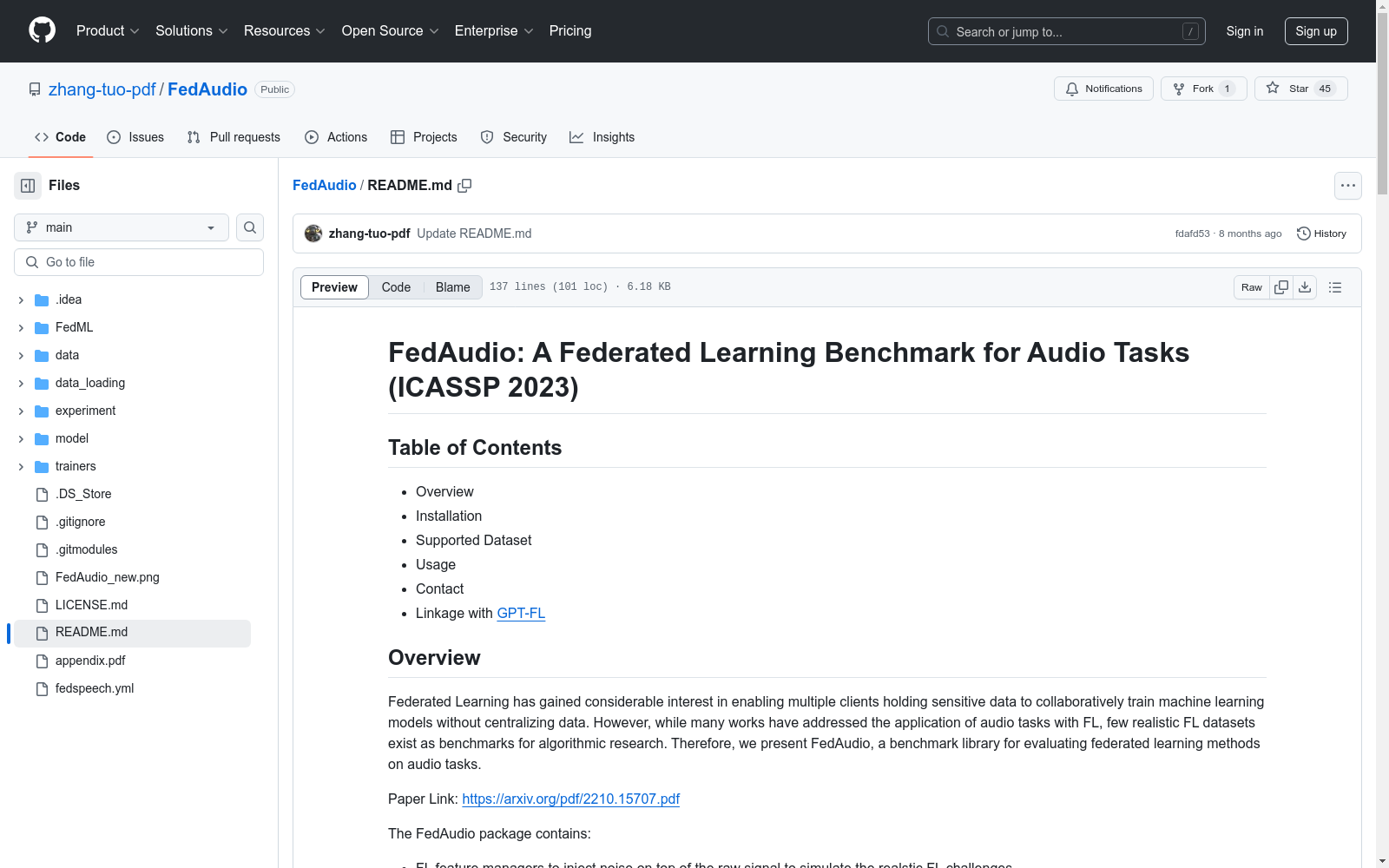Open the Projects tab
The height and width of the screenshot is (868, 1389).
tap(424, 137)
